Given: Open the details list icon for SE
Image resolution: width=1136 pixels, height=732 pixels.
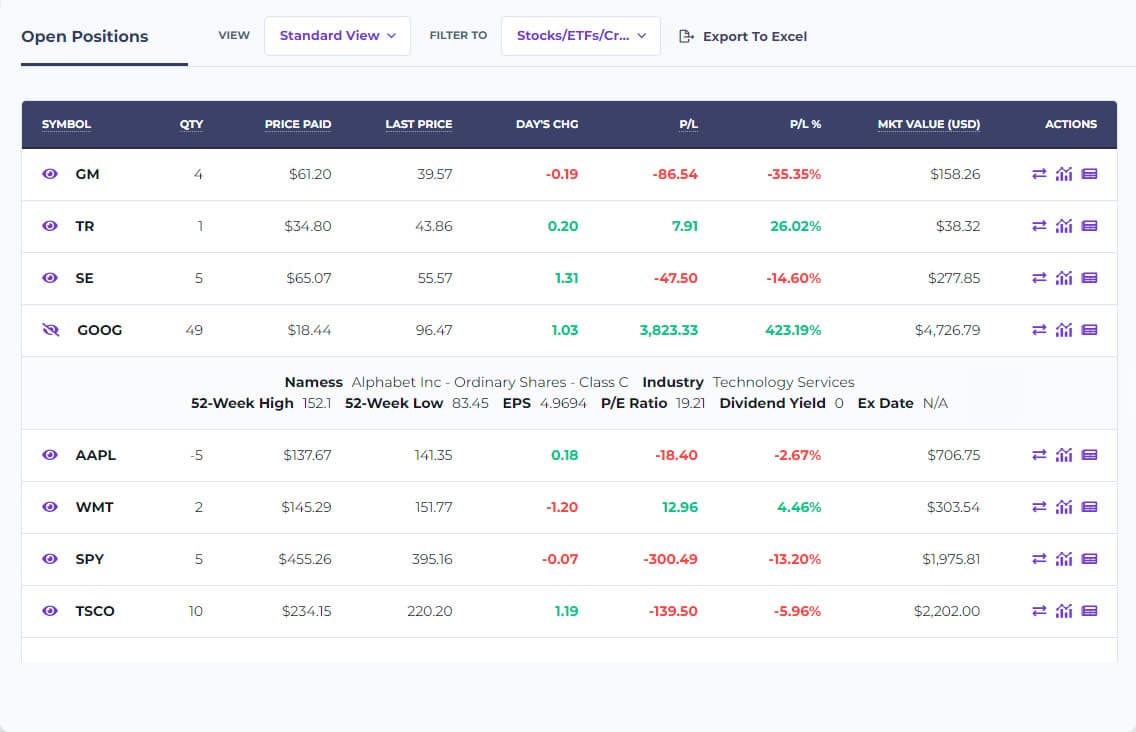Looking at the screenshot, I should (x=1089, y=278).
